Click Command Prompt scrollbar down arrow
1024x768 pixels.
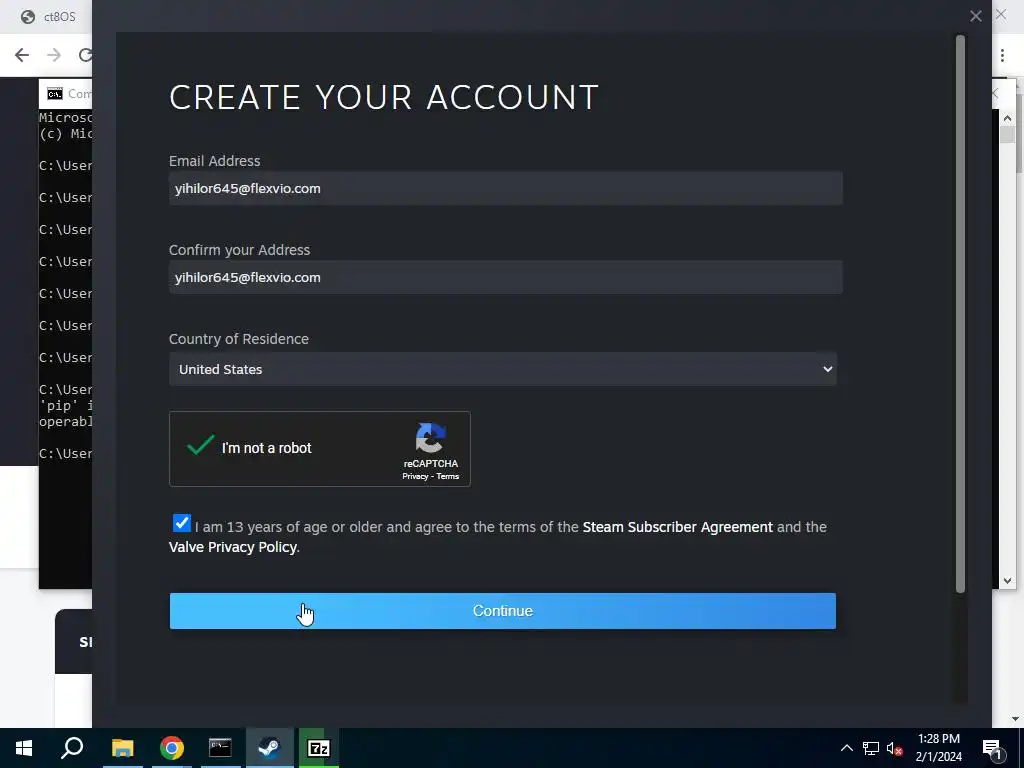coord(1007,581)
